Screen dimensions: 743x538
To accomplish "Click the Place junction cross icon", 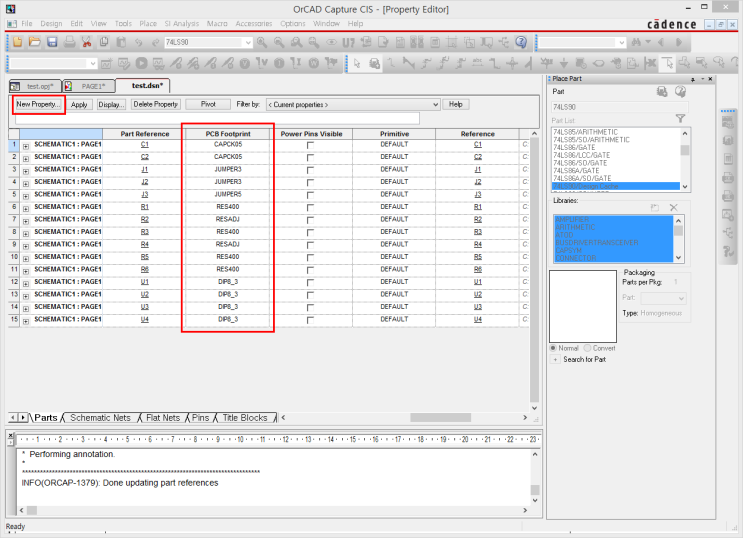I will click(x=512, y=63).
